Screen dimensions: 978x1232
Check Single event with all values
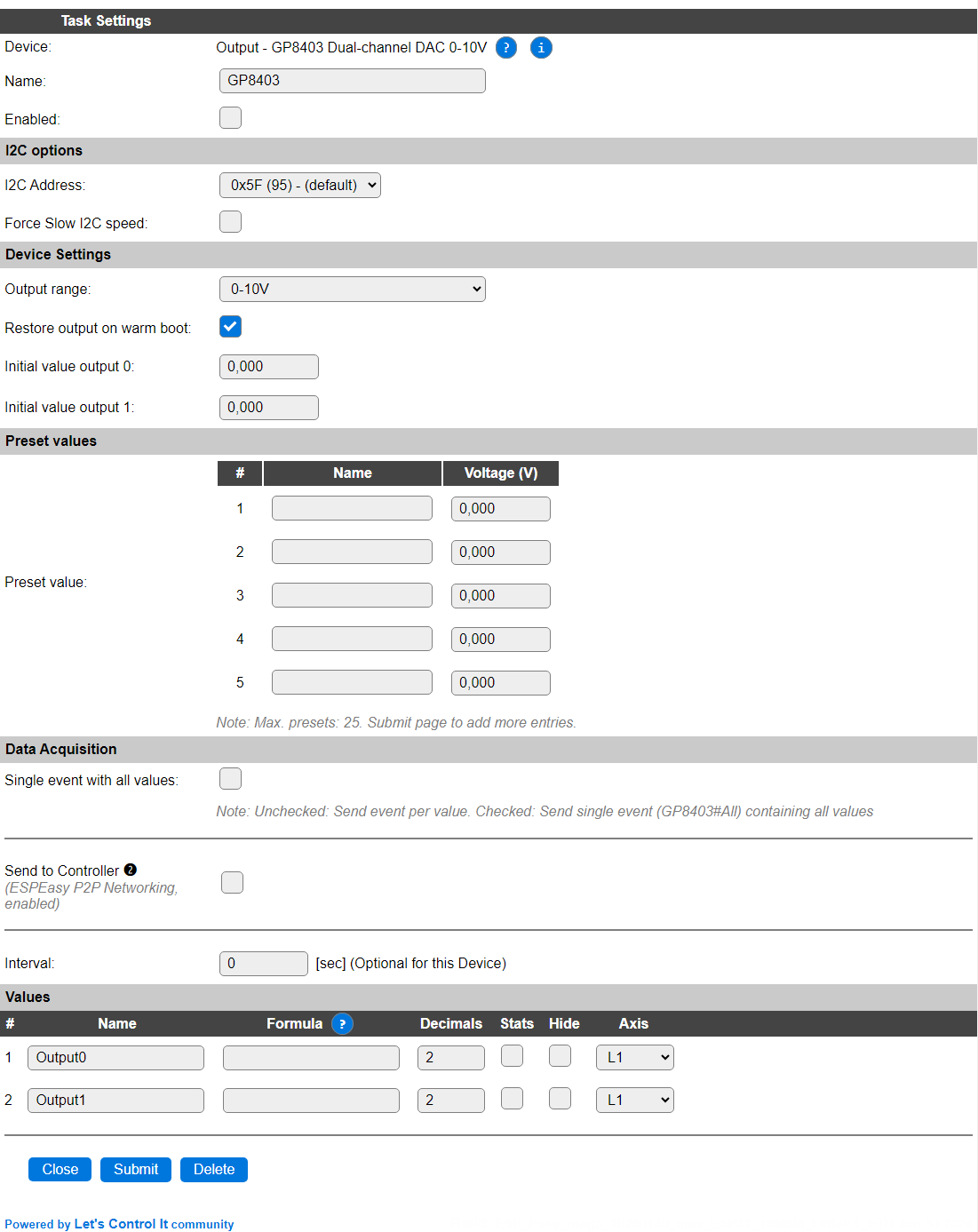230,779
